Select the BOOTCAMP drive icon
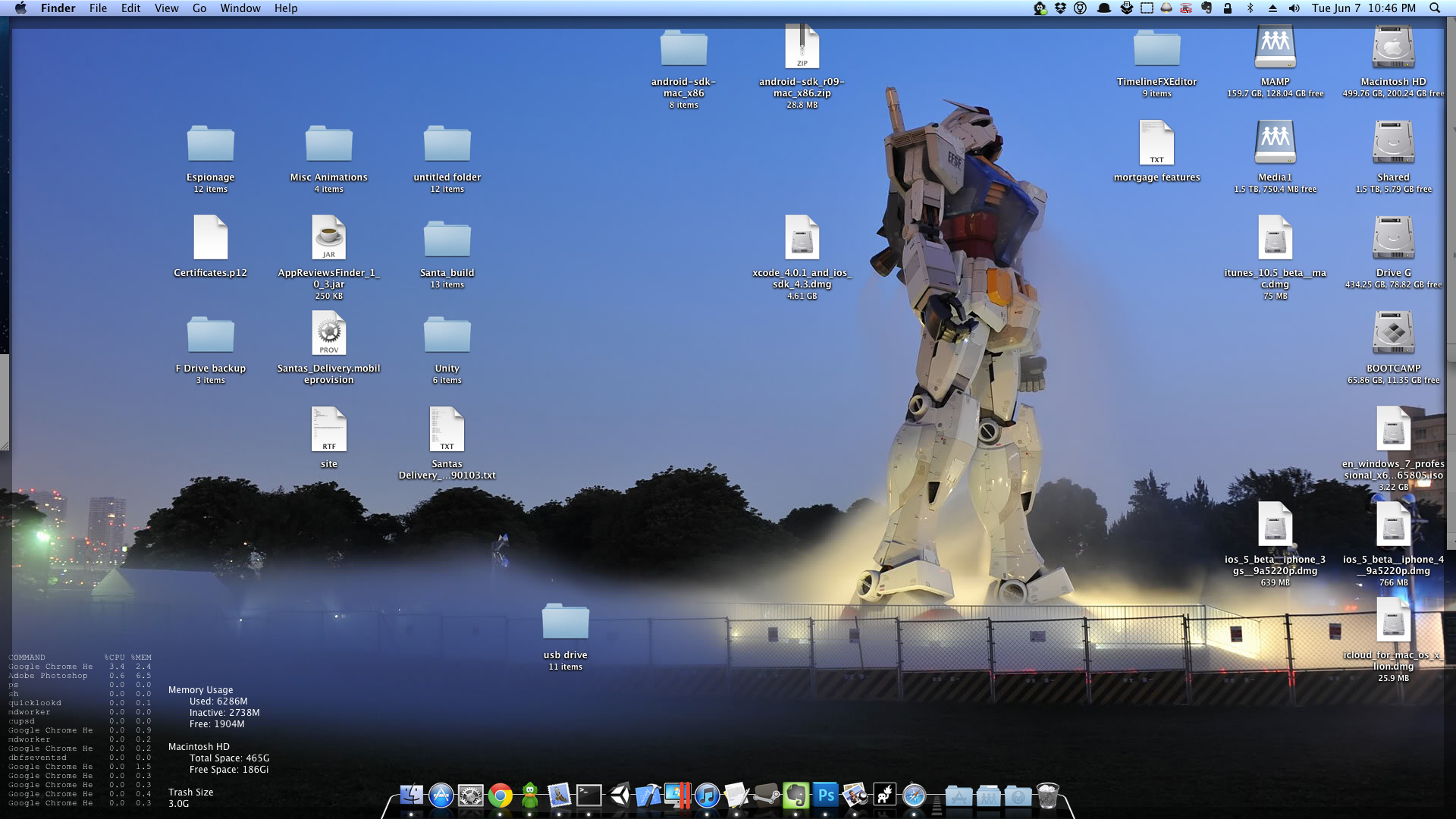Screen dimensions: 1456x819 pos(1393,334)
